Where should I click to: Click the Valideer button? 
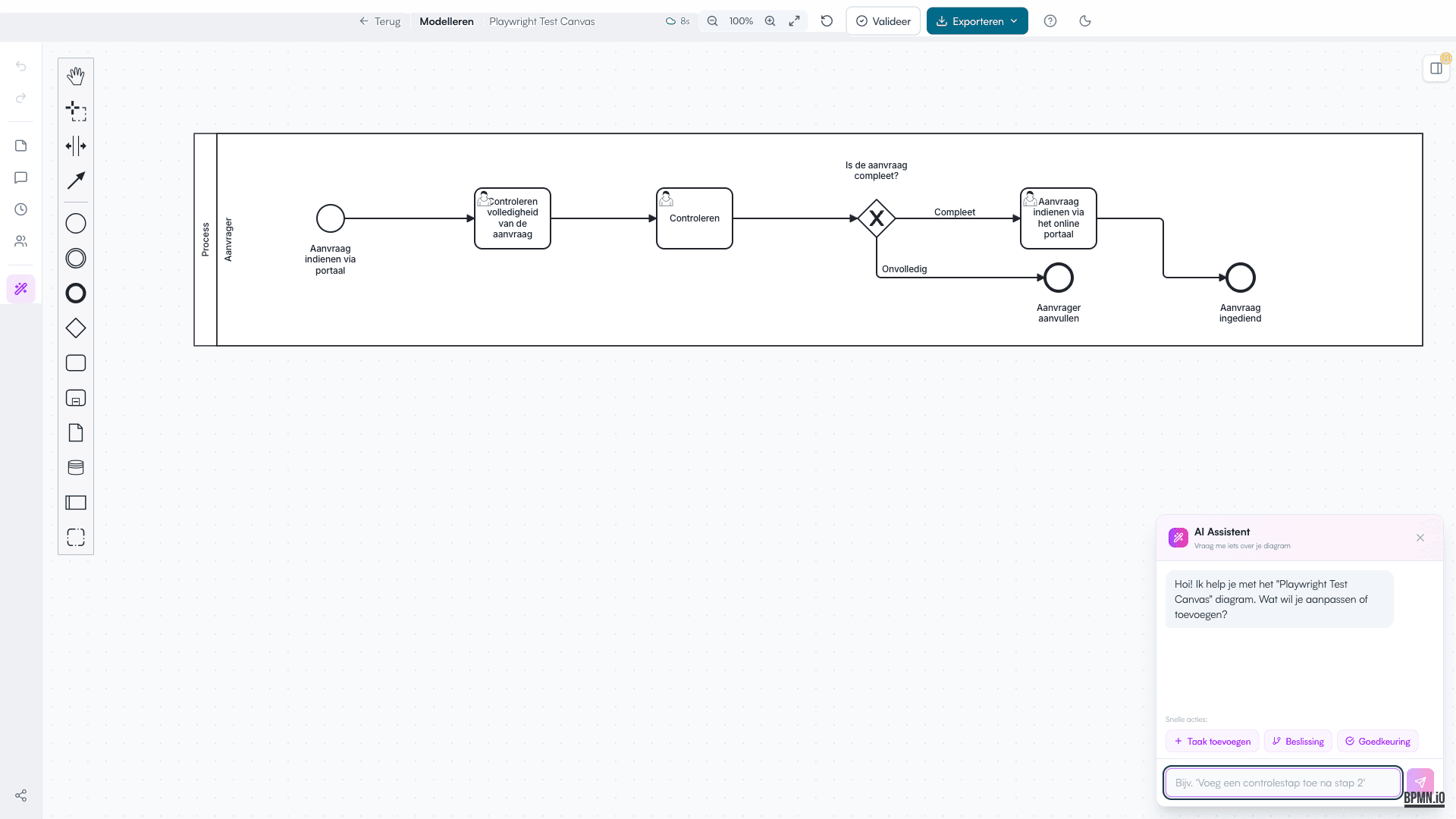pos(883,21)
